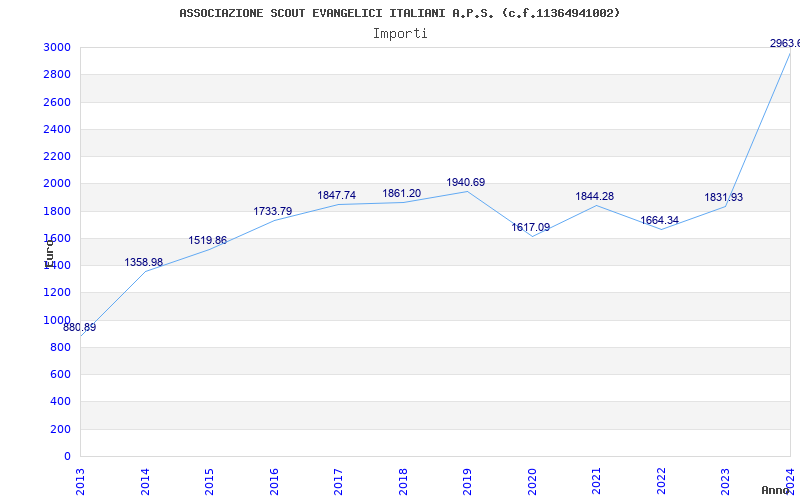Click the 2000 y-axis tick label
The height and width of the screenshot is (500, 800).
click(57, 184)
